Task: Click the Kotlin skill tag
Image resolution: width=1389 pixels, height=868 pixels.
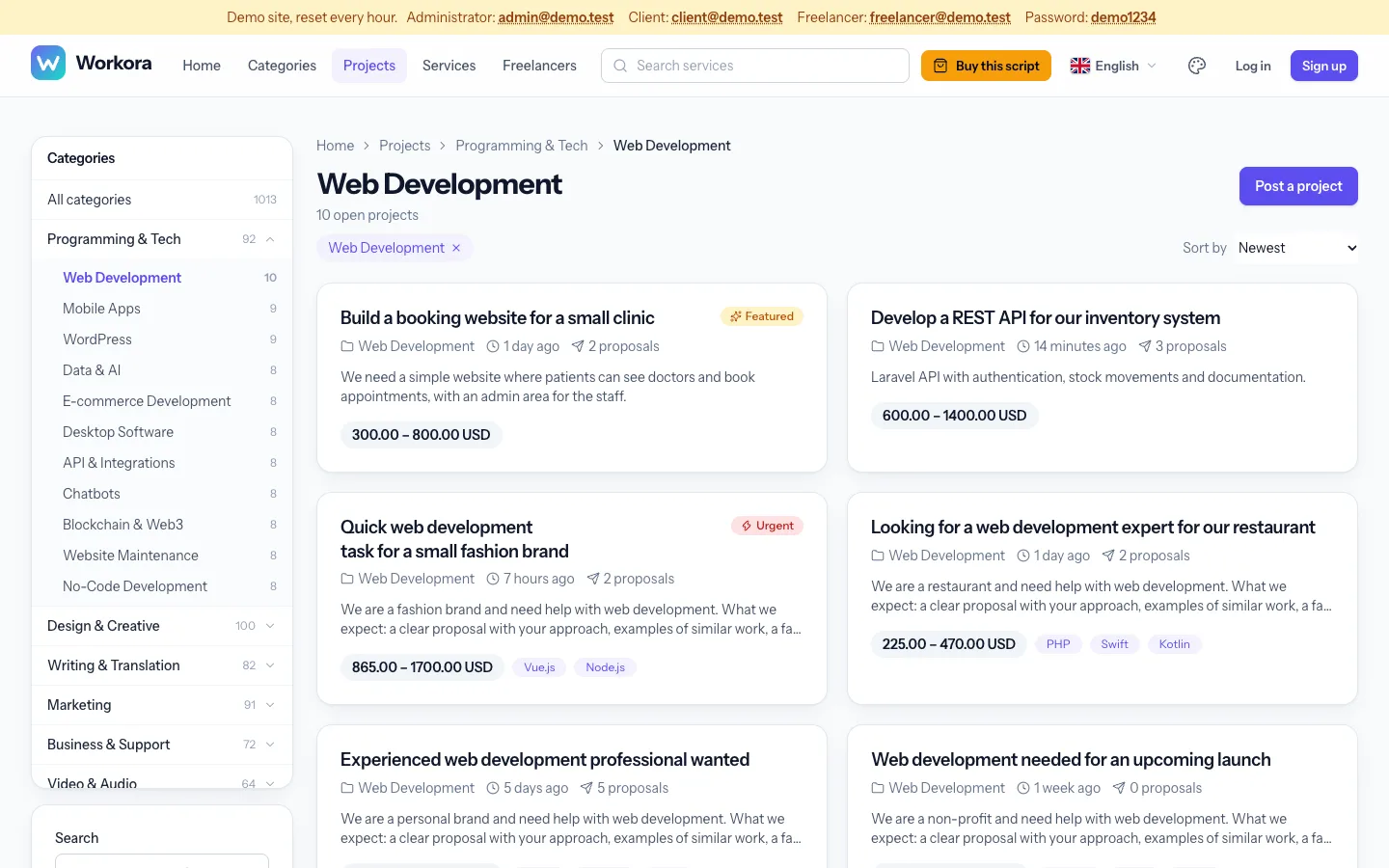Action: tap(1174, 644)
